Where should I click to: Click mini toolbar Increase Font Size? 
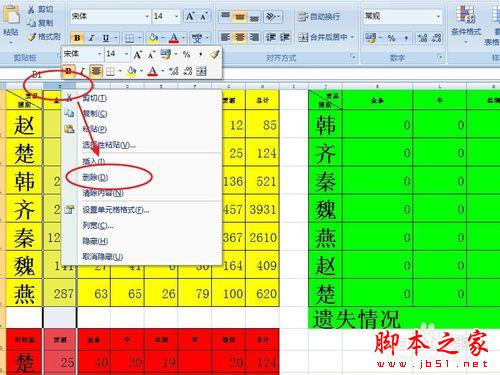[x=138, y=54]
